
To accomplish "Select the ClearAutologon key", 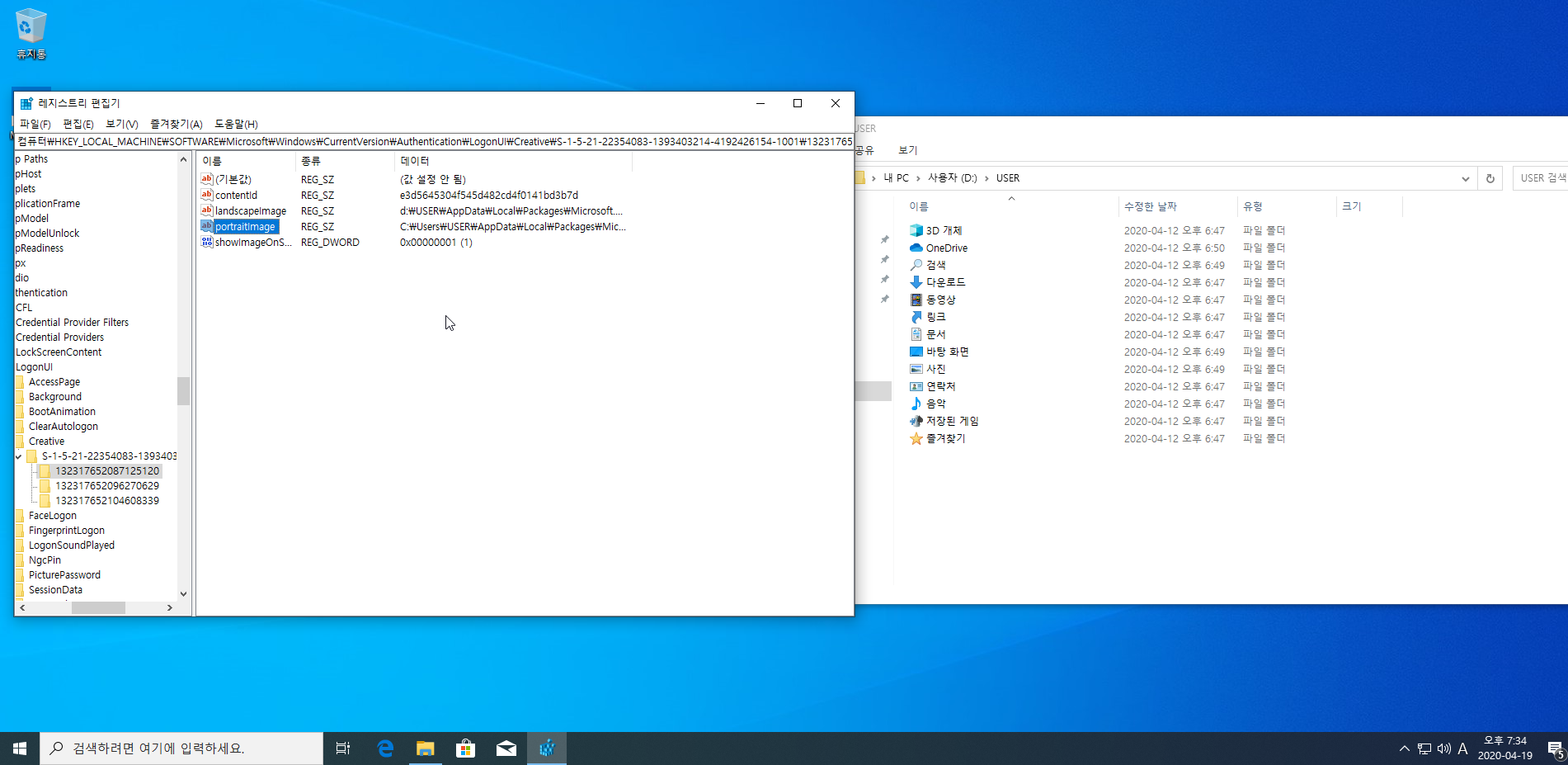I will pyautogui.click(x=64, y=427).
